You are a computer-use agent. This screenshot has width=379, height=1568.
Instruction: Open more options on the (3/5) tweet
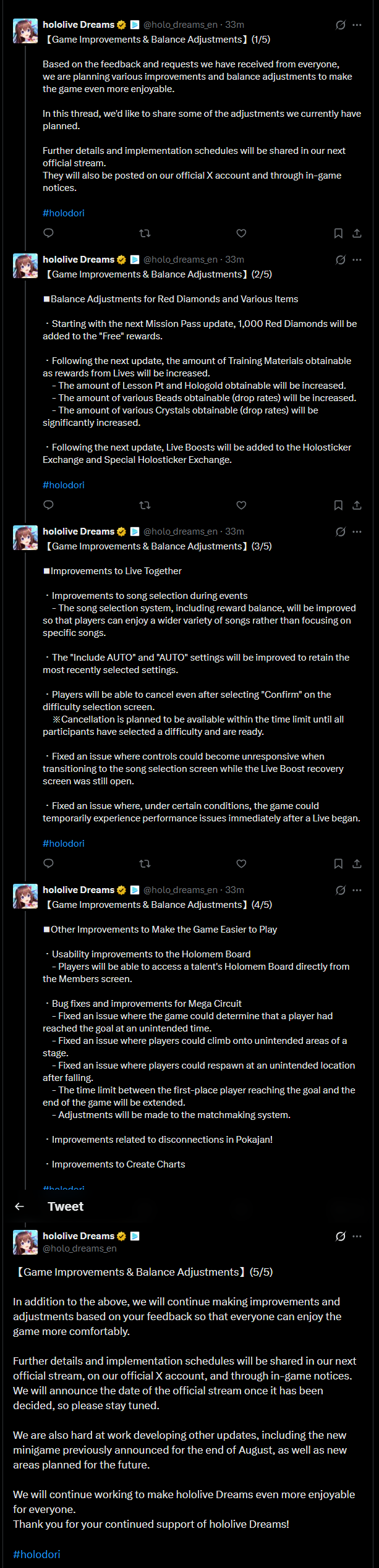pos(357,532)
